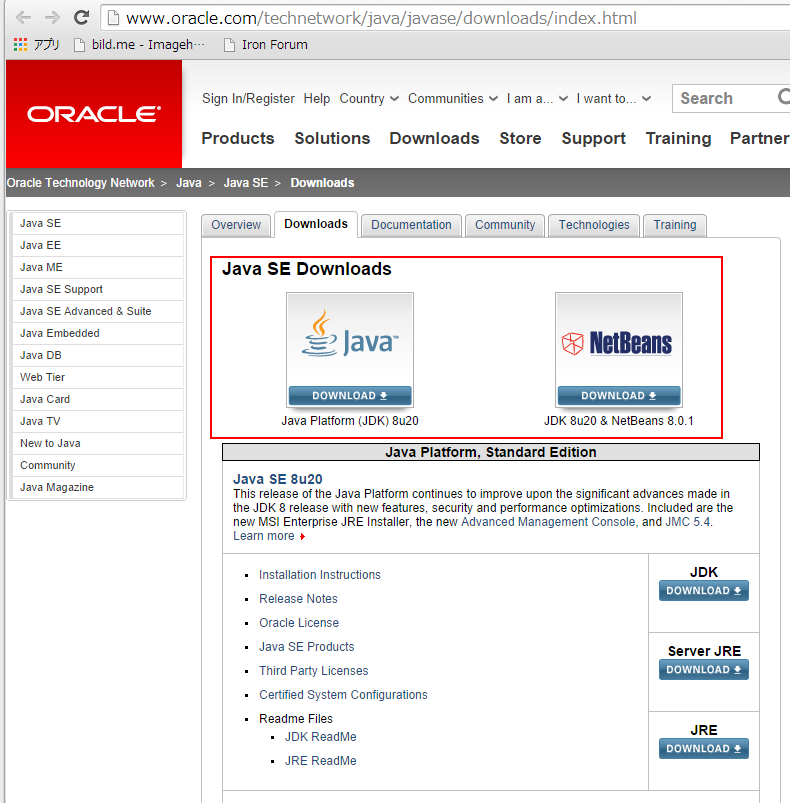Open the apps grid bookmark icon
This screenshot has height=803, width=790.
(x=20, y=45)
